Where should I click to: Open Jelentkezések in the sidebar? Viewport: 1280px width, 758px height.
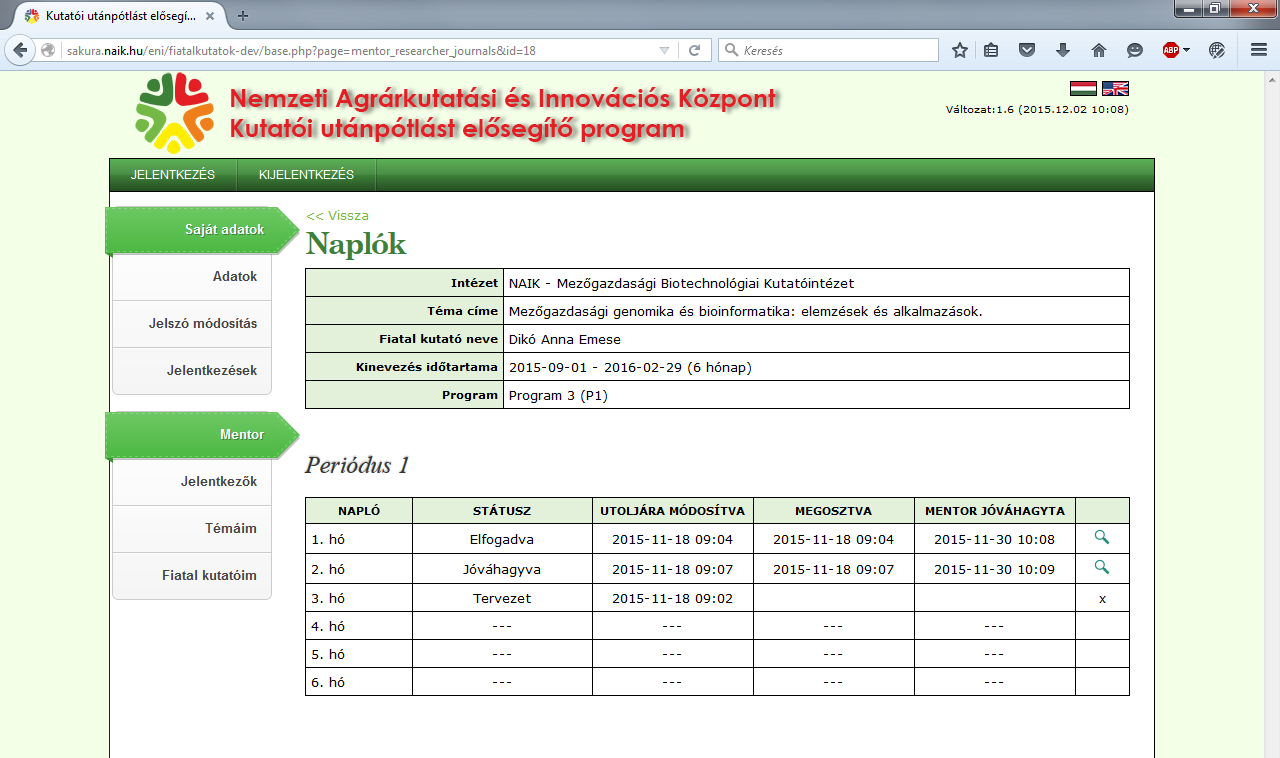[192, 371]
